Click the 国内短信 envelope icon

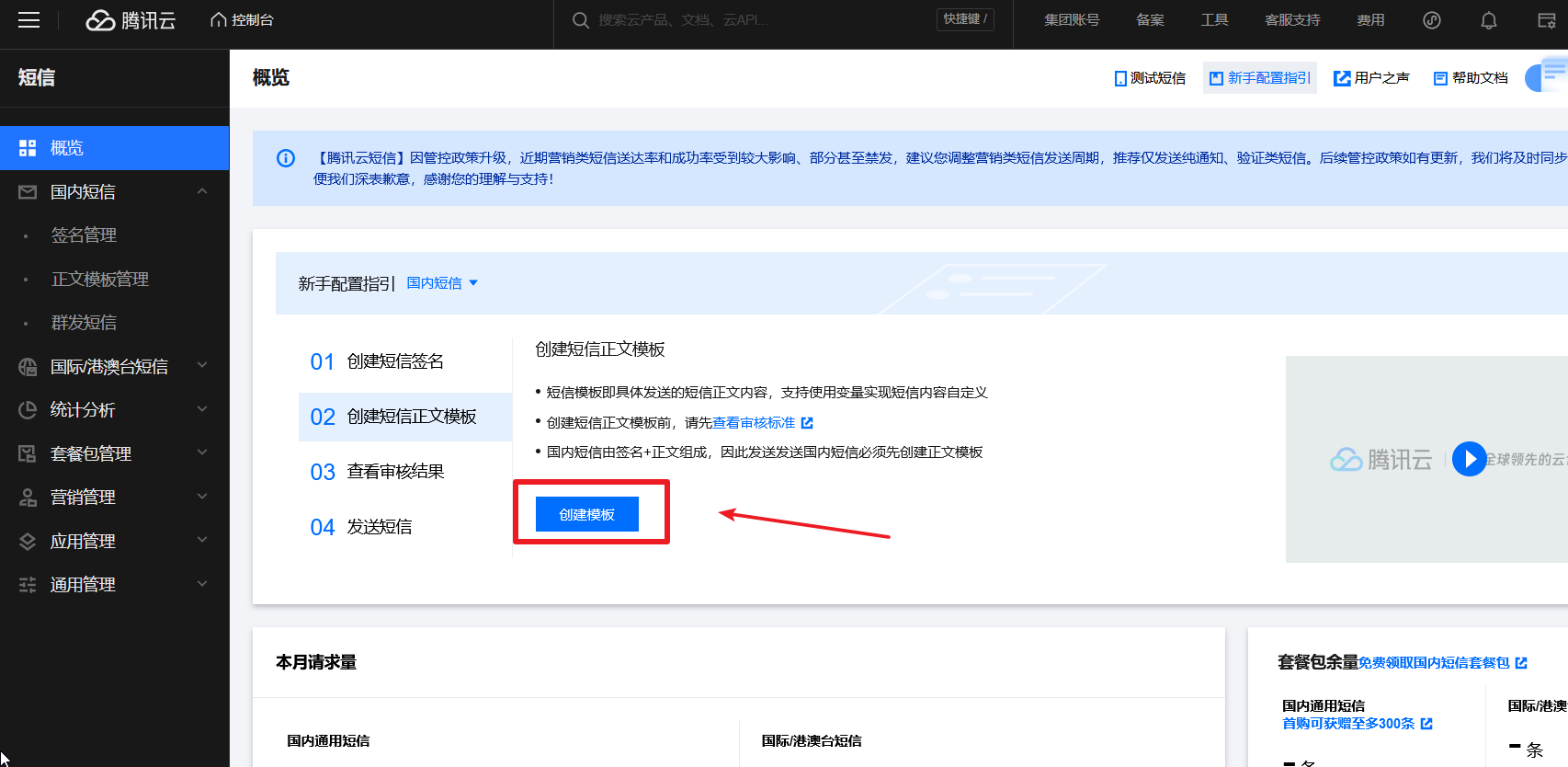pos(28,192)
